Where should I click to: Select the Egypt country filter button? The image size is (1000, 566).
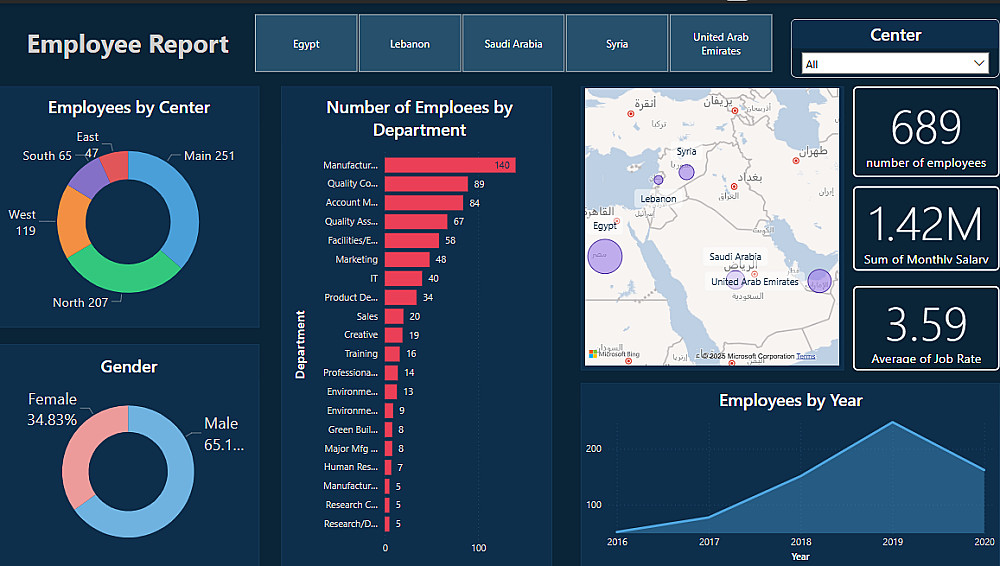pyautogui.click(x=306, y=43)
